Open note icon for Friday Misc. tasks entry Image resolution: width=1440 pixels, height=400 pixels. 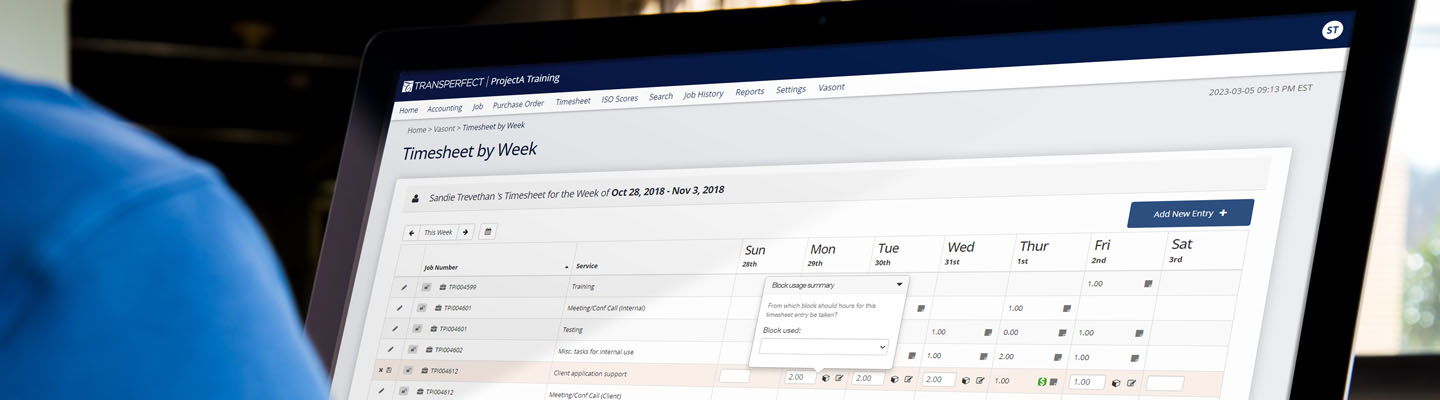[1134, 357]
